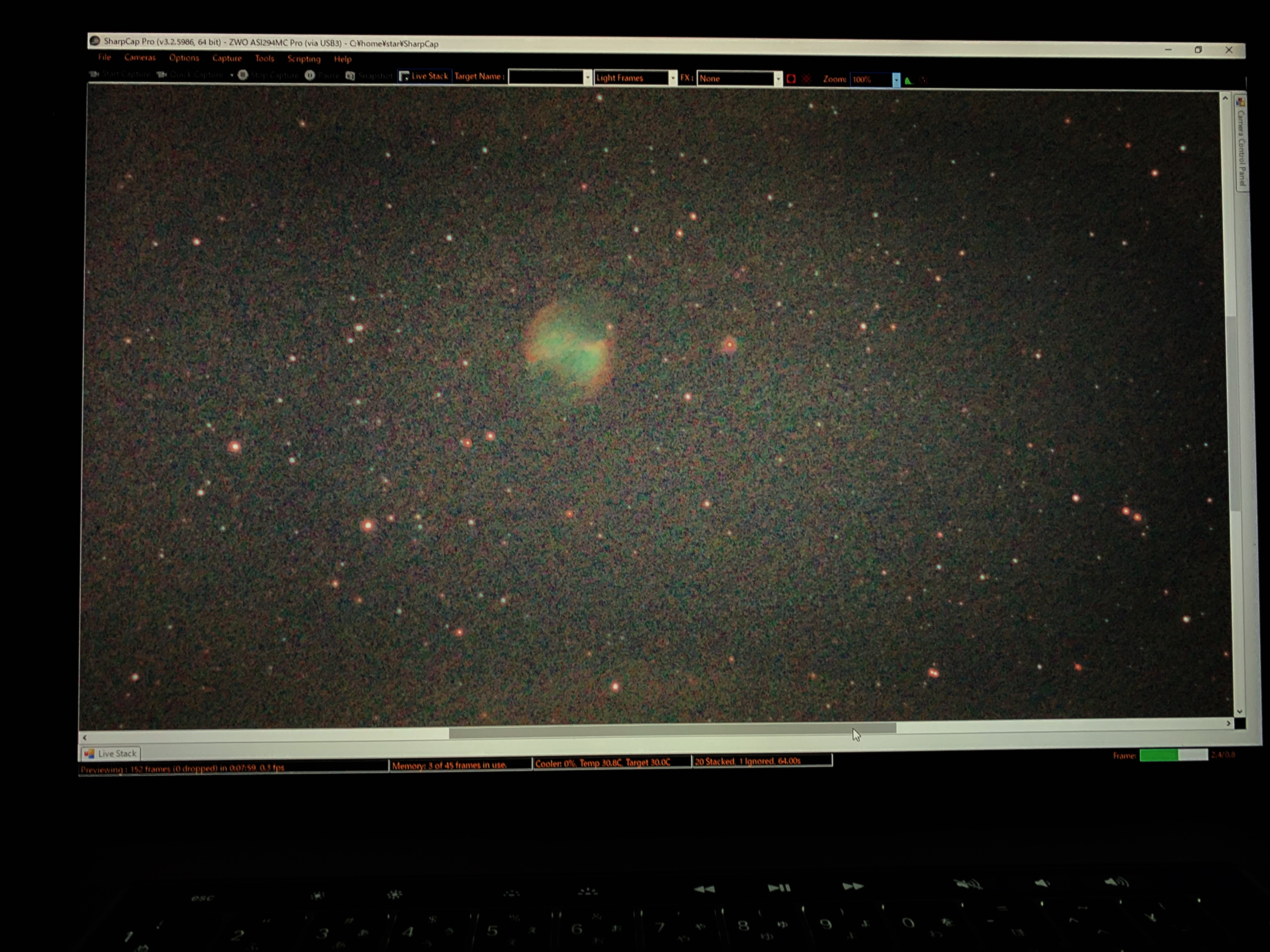Click the Pause capture icon
The width and height of the screenshot is (1270, 952).
click(309, 75)
